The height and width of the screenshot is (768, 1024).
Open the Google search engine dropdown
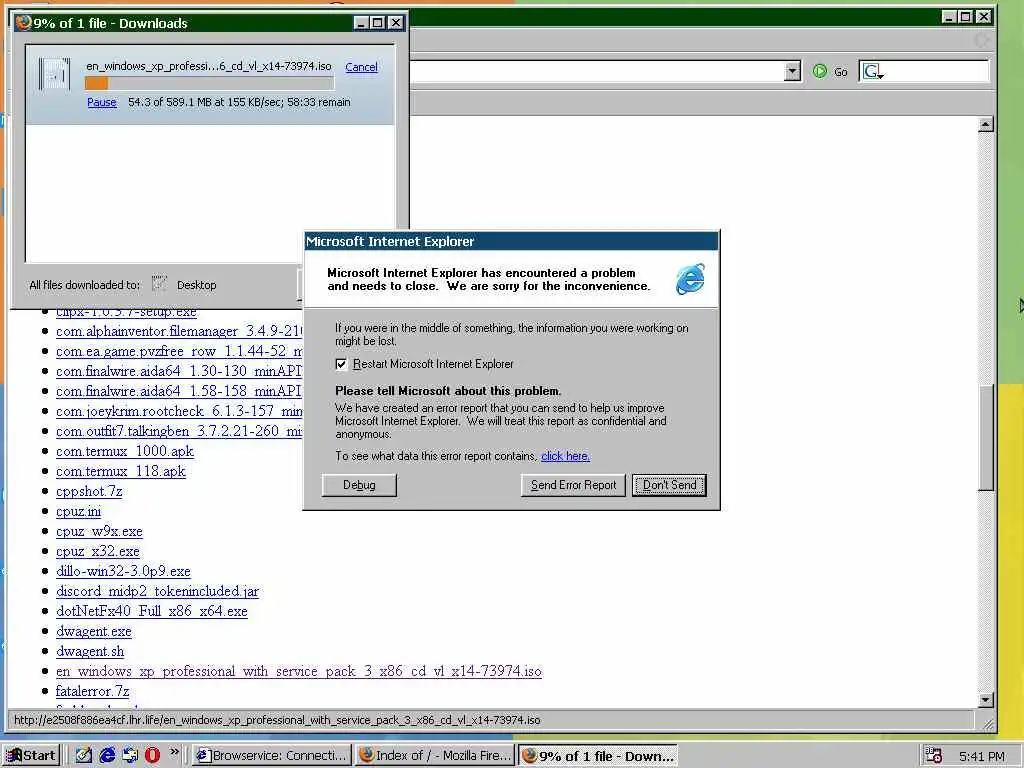(873, 72)
